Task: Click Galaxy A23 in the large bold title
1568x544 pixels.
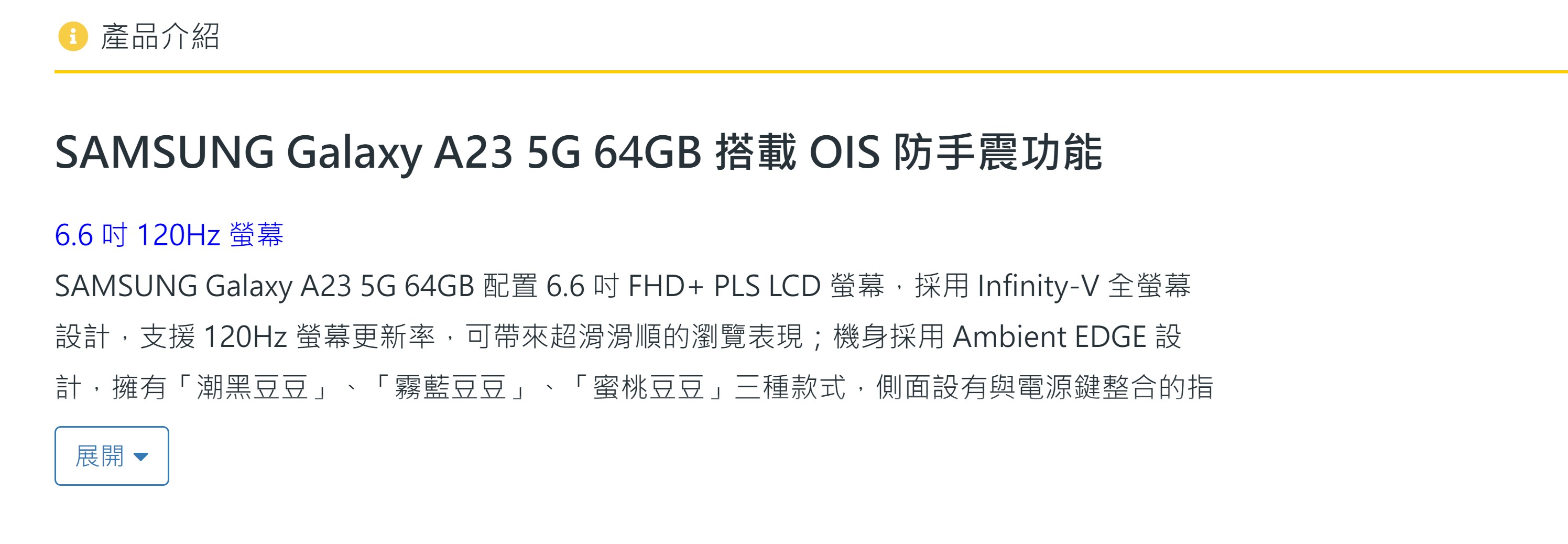Action: pyautogui.click(x=399, y=152)
